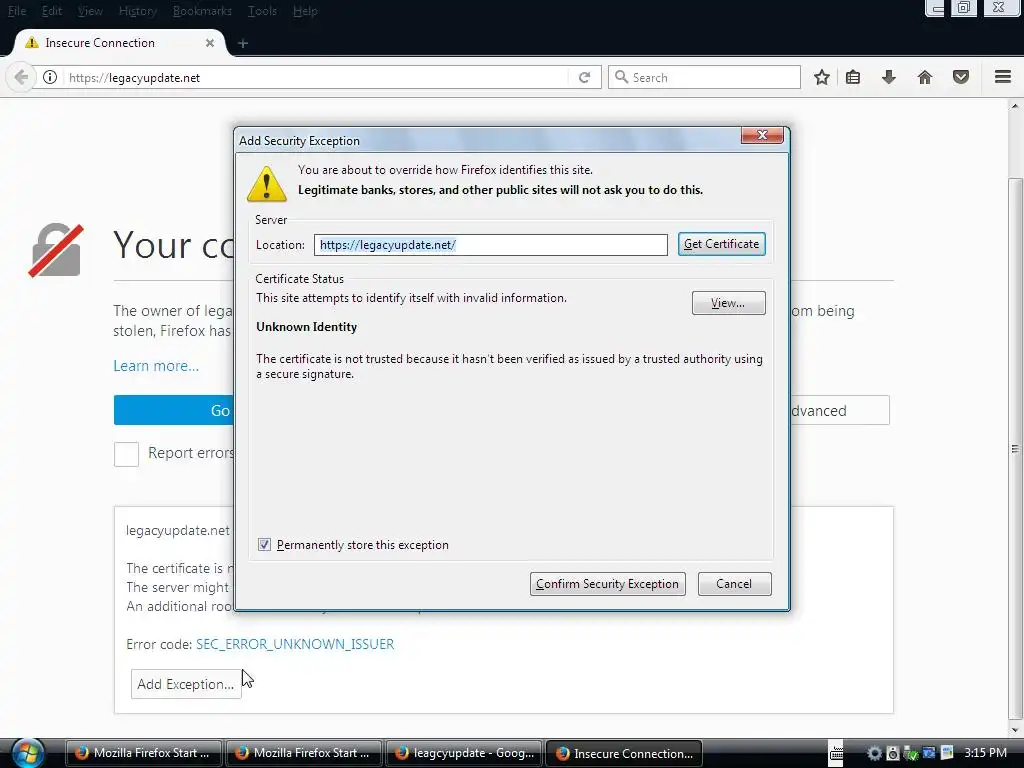Open the on-screen keyboard tray icon
Screen dimensions: 1024x768
(x=836, y=753)
